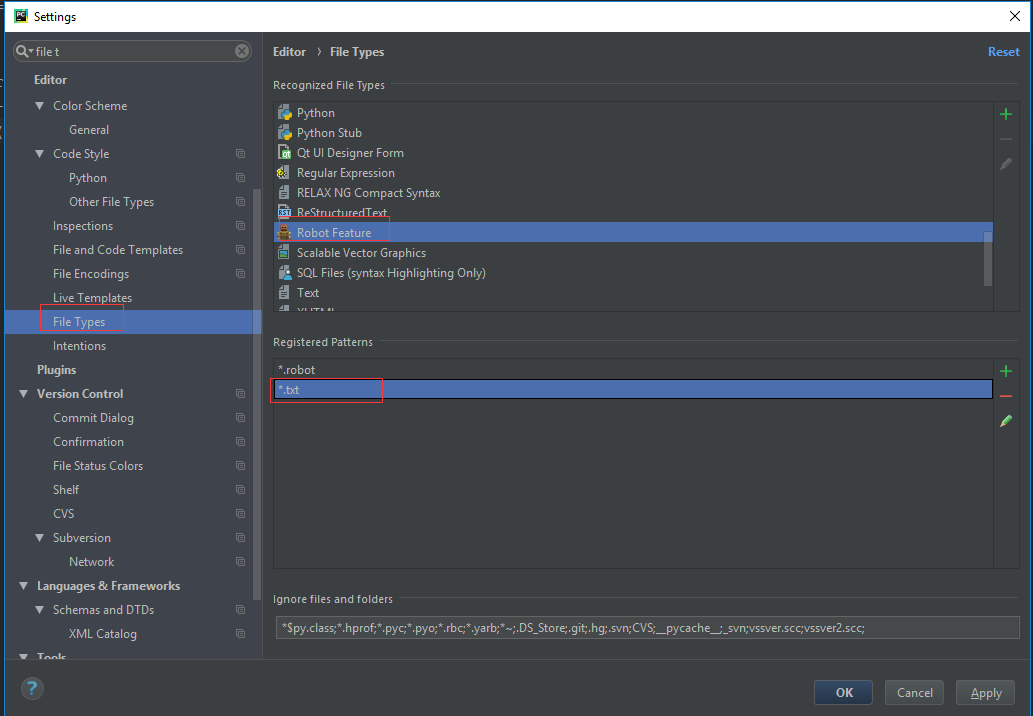Collapse the Version Control section

click(x=23, y=393)
